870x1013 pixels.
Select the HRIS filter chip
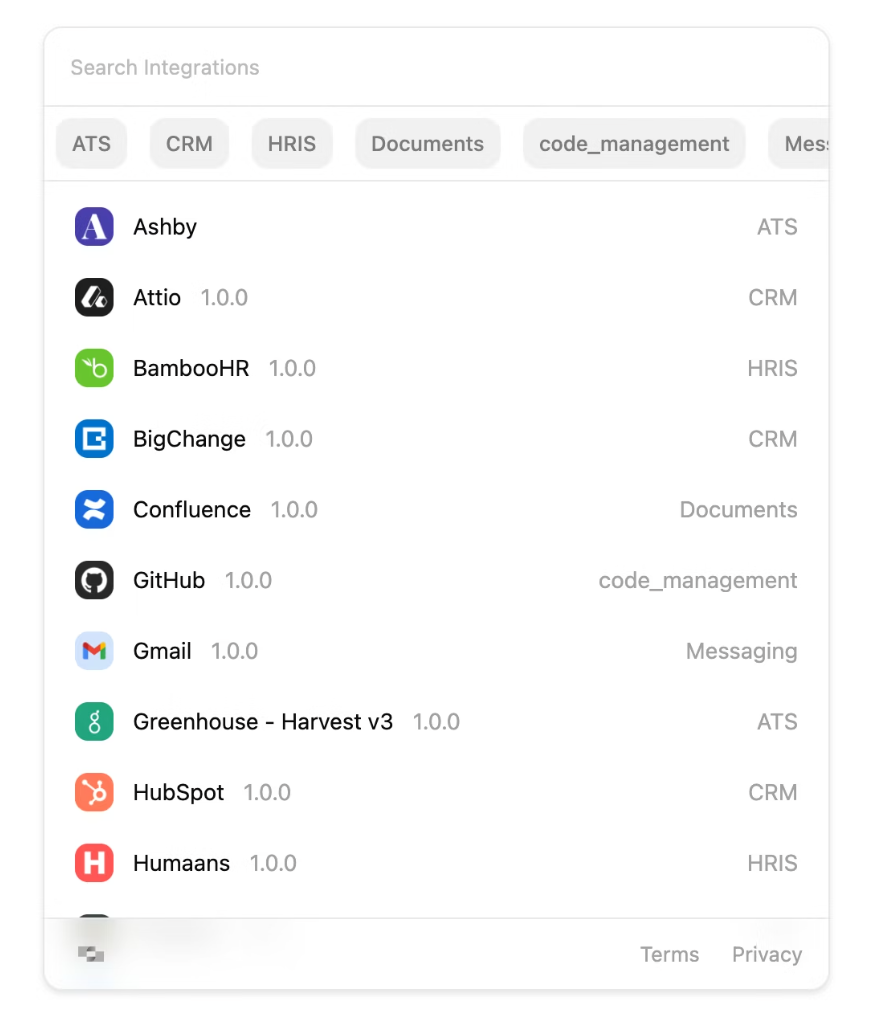292,143
